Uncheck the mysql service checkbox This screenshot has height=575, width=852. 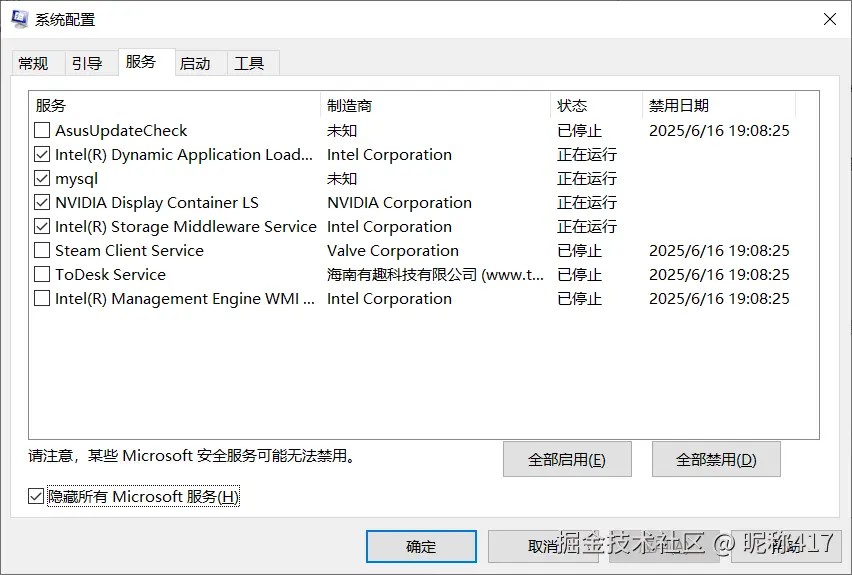(42, 179)
